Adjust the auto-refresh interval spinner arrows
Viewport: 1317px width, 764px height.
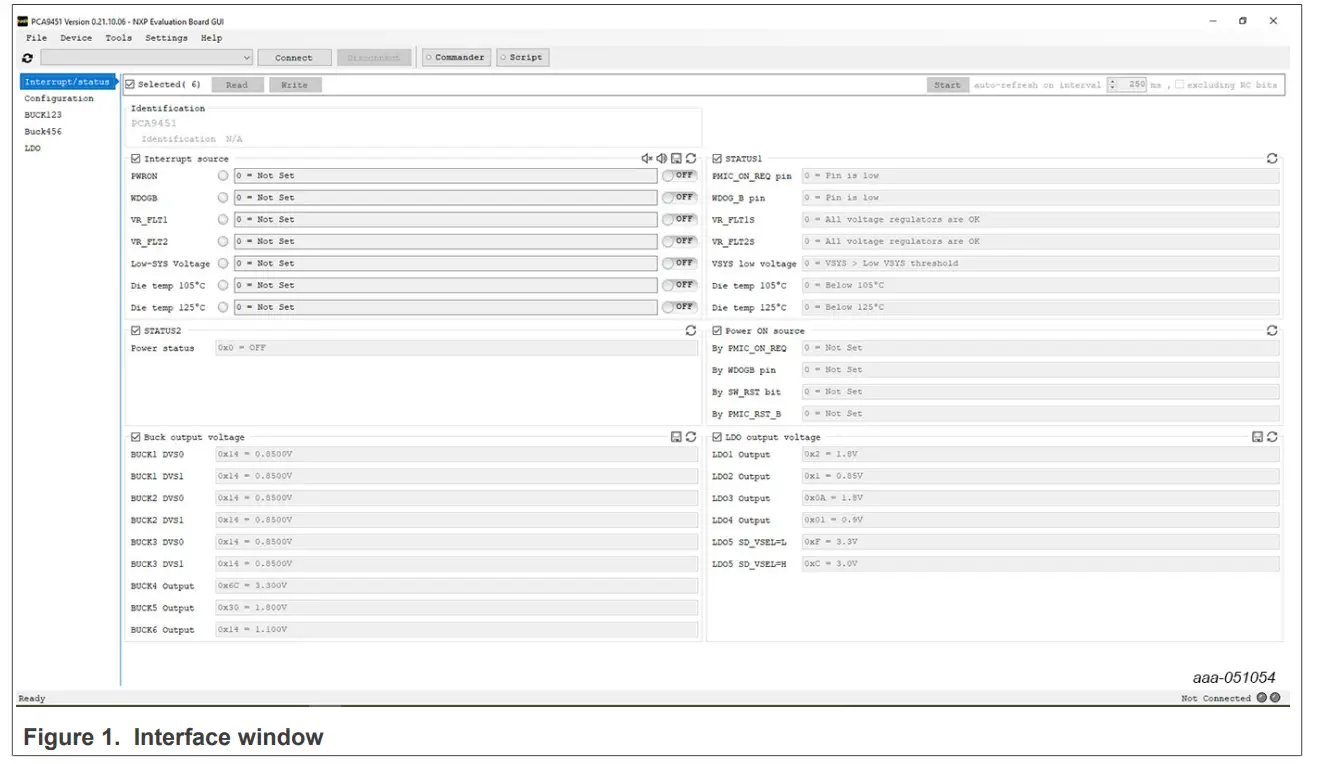click(1114, 85)
